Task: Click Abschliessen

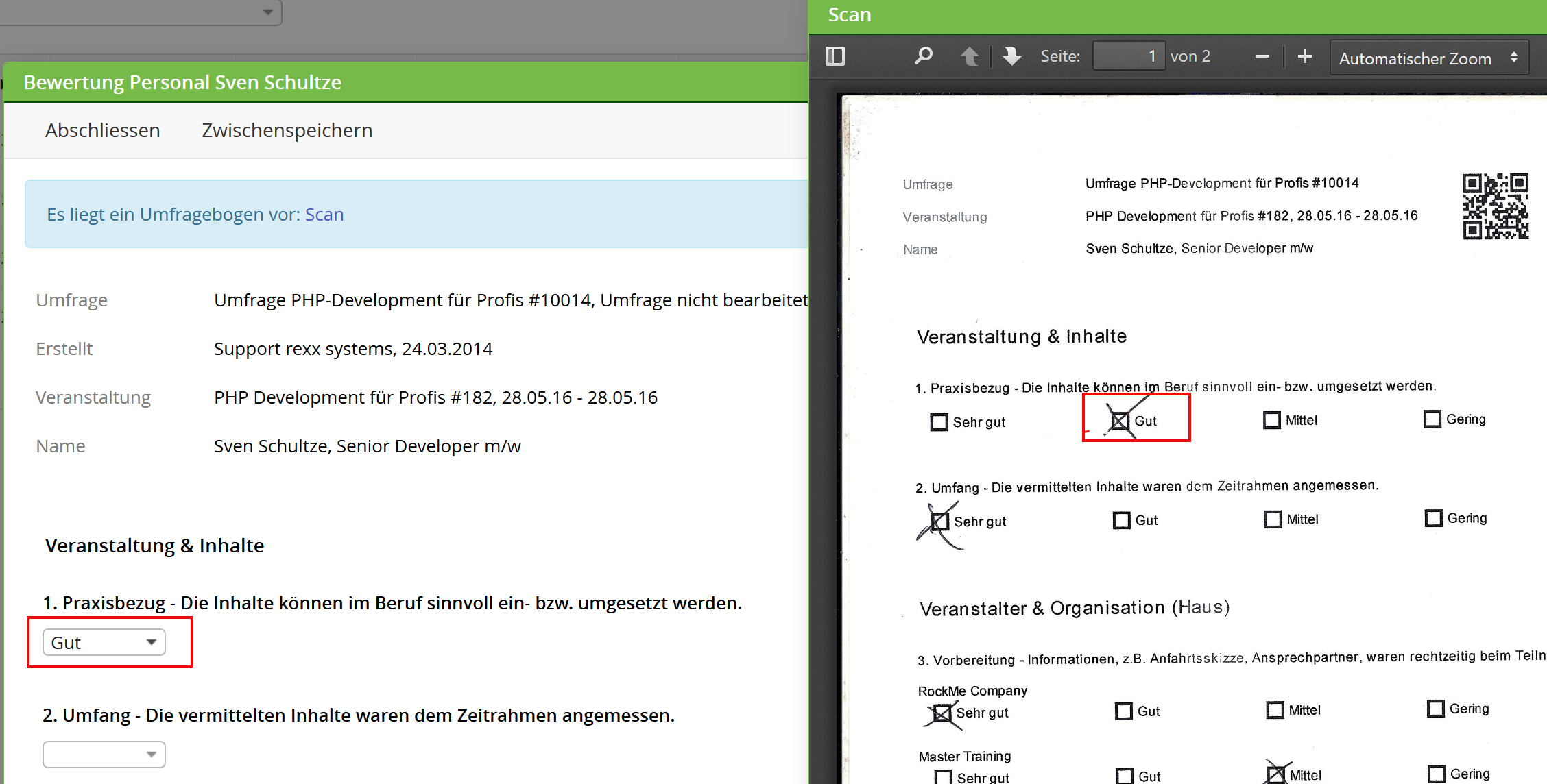Action: click(103, 130)
